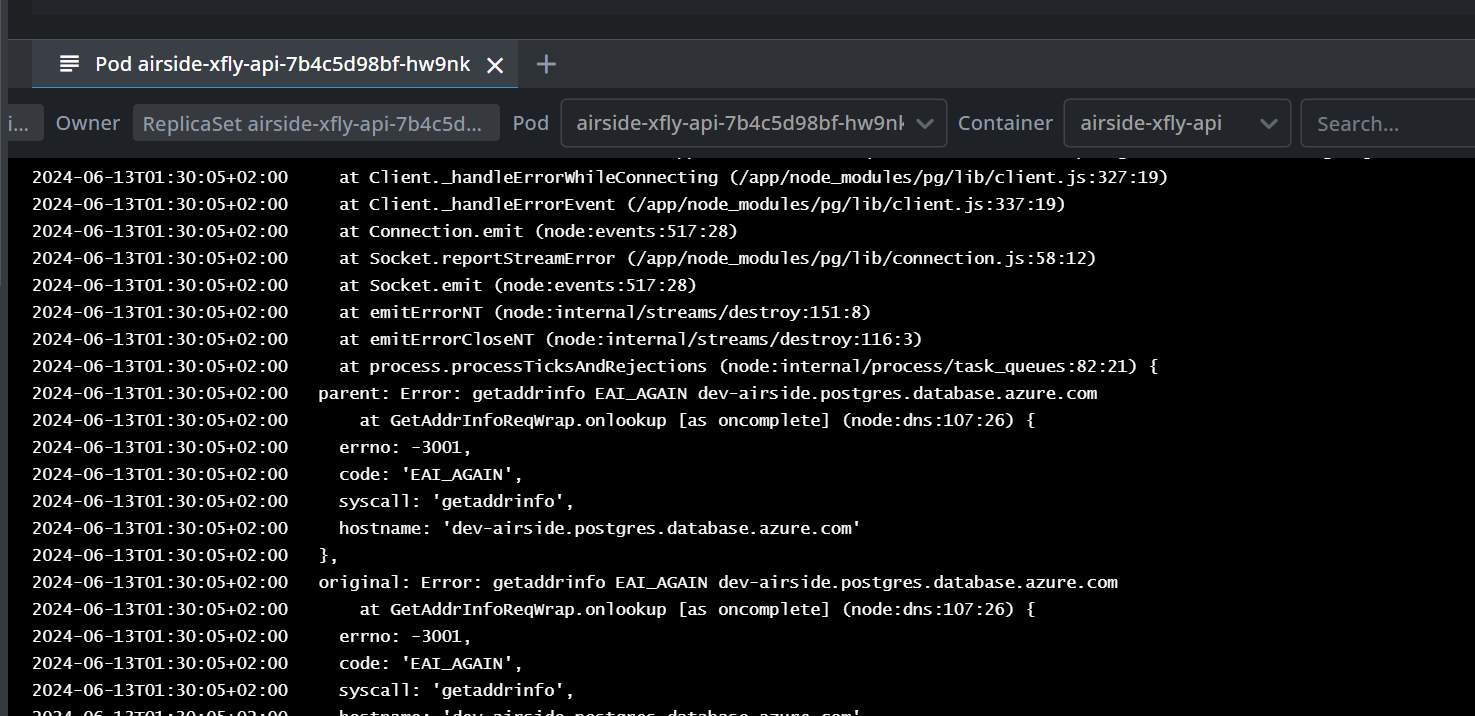1475x716 pixels.
Task: Click the ReplicaSet airside-xfly-api owner badge
Action: [317, 124]
